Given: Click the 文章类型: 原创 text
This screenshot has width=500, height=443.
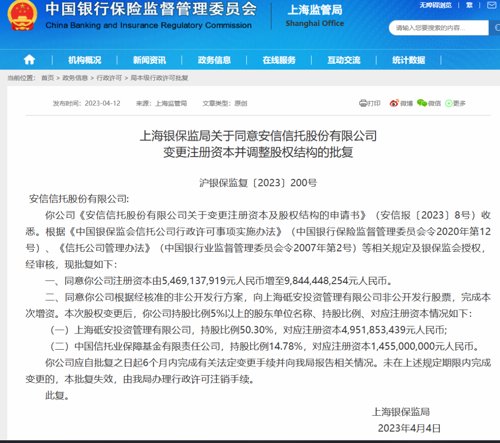Looking at the screenshot, I should click(225, 103).
